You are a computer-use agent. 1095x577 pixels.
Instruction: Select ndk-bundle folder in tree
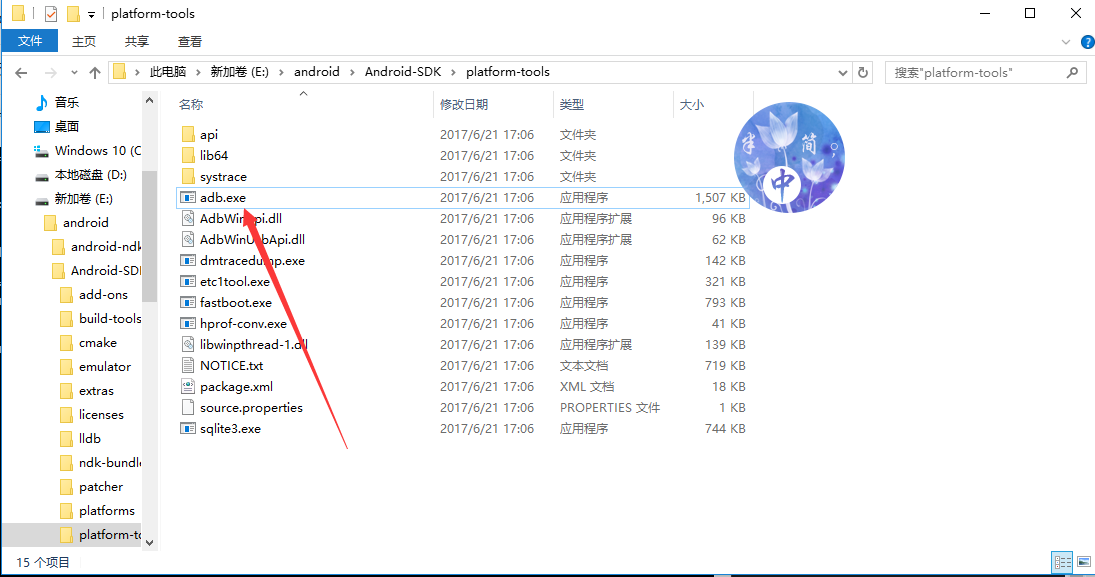tap(110, 462)
